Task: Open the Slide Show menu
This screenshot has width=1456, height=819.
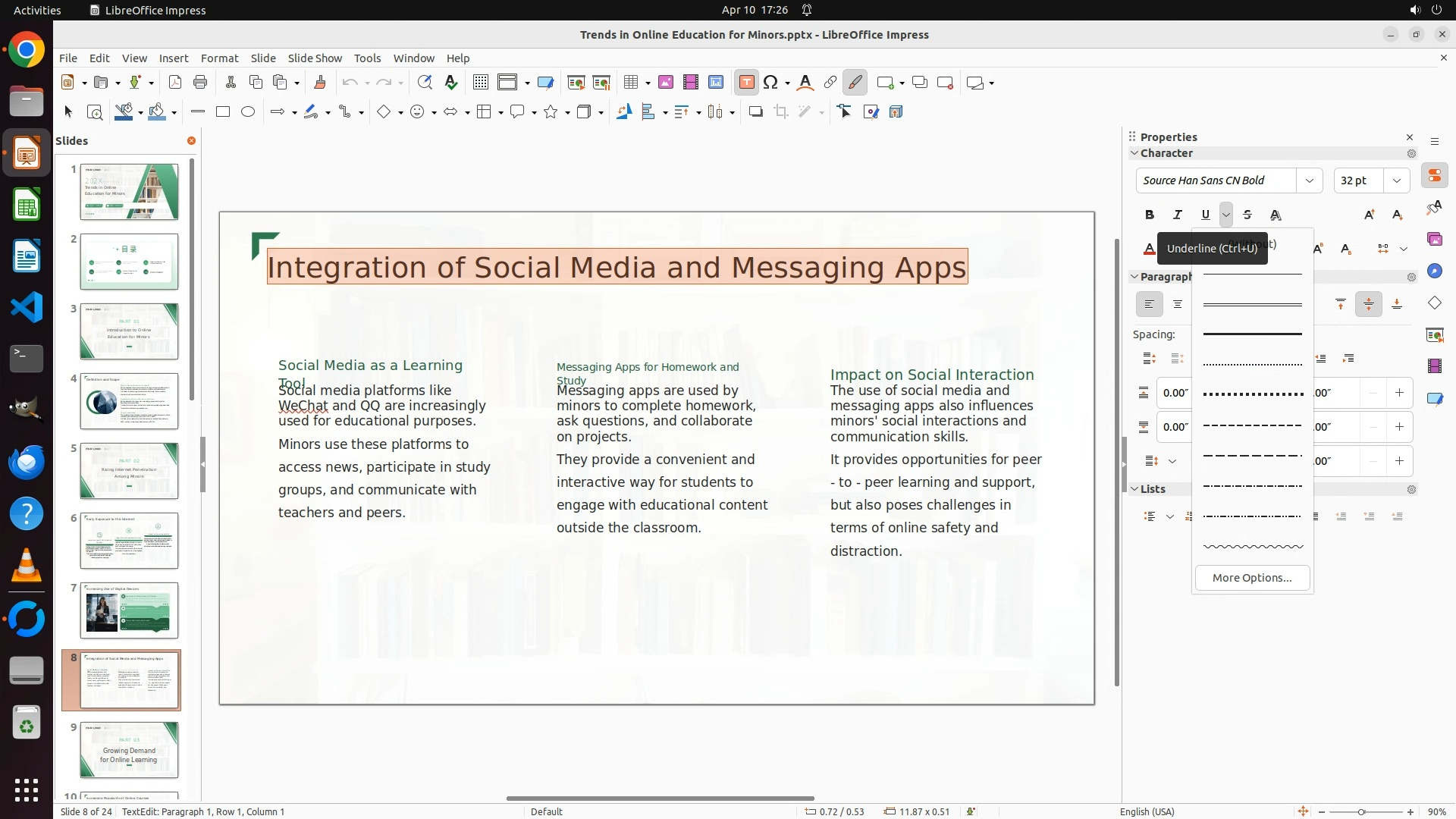Action: tap(315, 58)
